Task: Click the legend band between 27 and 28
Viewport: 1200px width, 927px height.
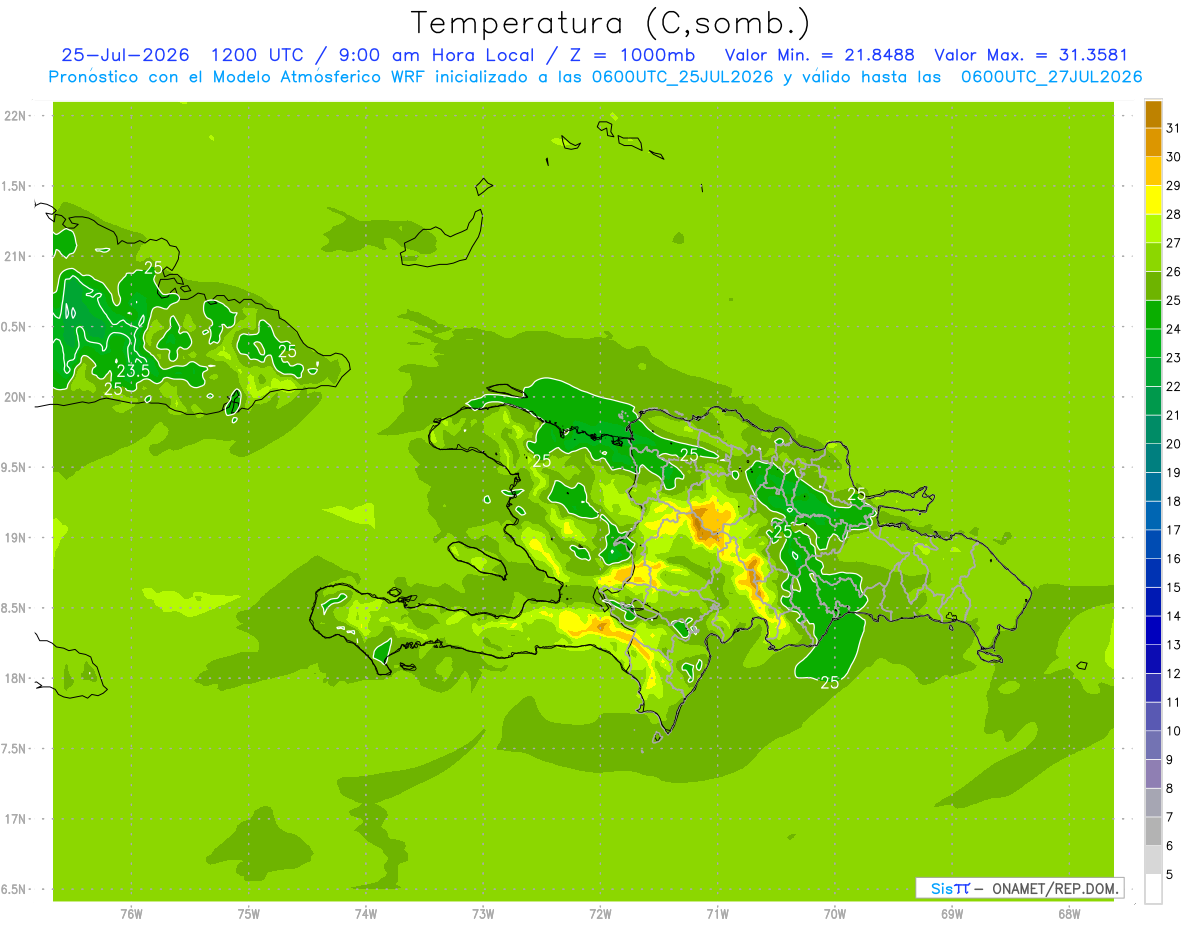Action: pyautogui.click(x=1153, y=227)
